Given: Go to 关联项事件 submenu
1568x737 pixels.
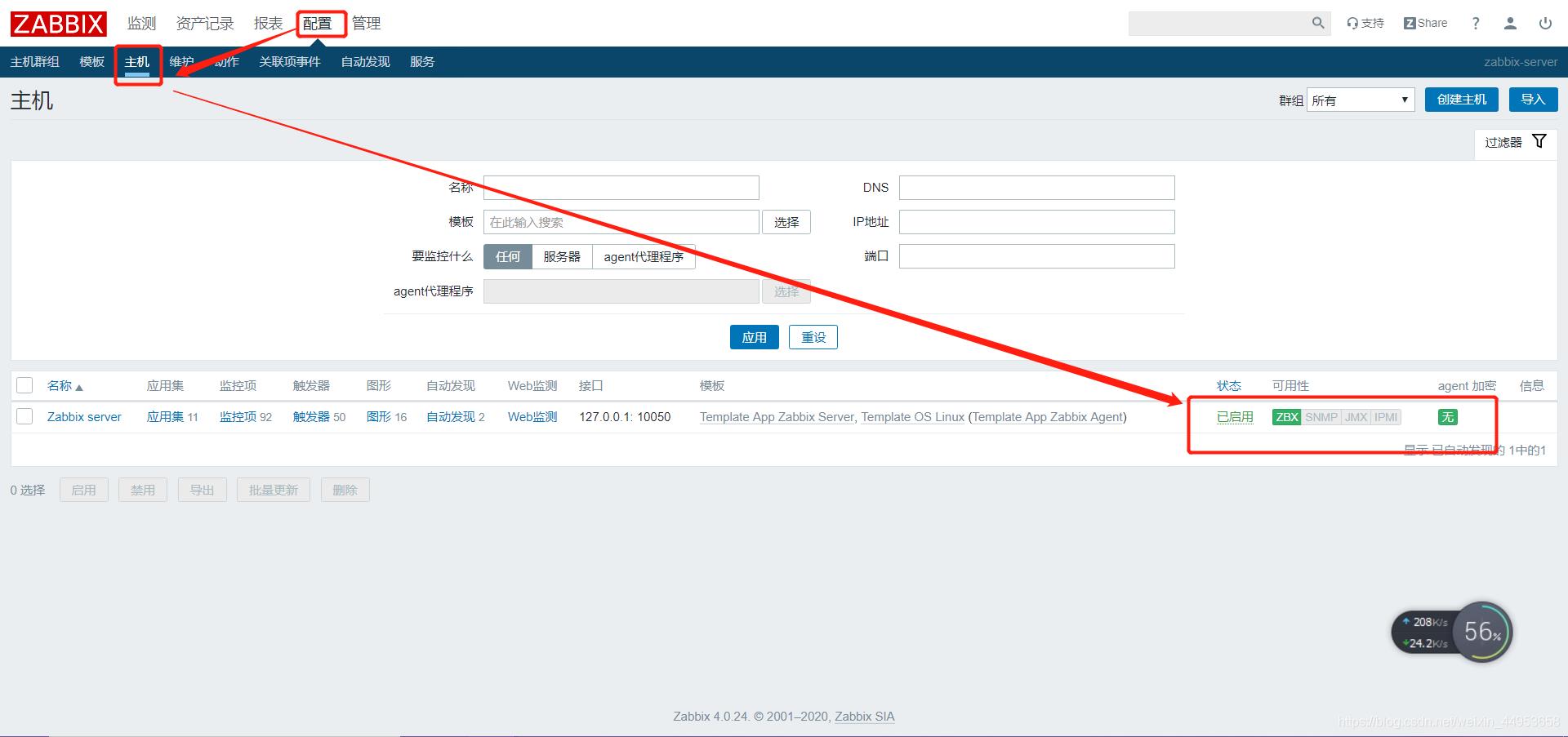Looking at the screenshot, I should tap(290, 62).
